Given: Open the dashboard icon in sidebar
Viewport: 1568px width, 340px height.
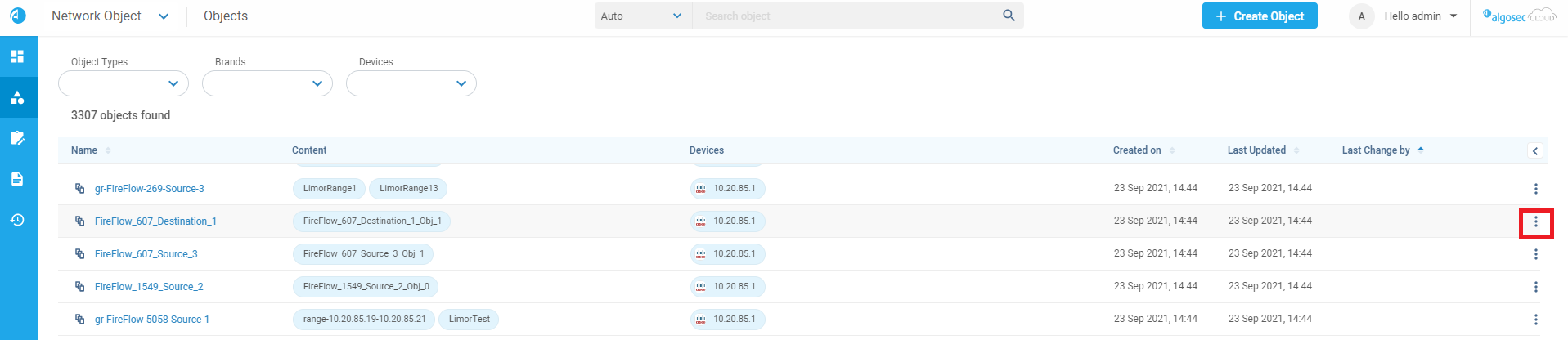Looking at the screenshot, I should 17,56.
